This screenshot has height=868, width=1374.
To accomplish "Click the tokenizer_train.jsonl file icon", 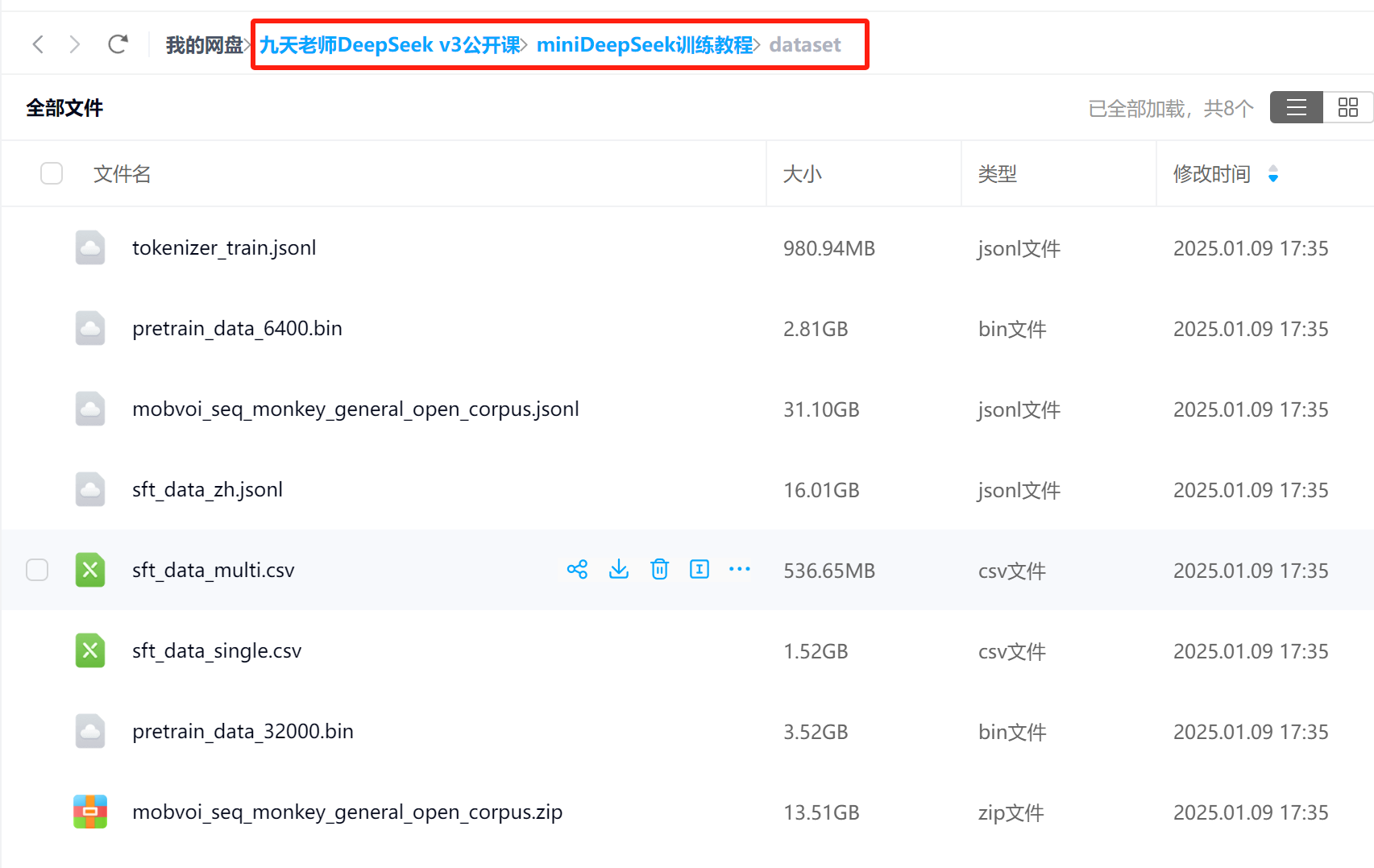I will click(90, 247).
